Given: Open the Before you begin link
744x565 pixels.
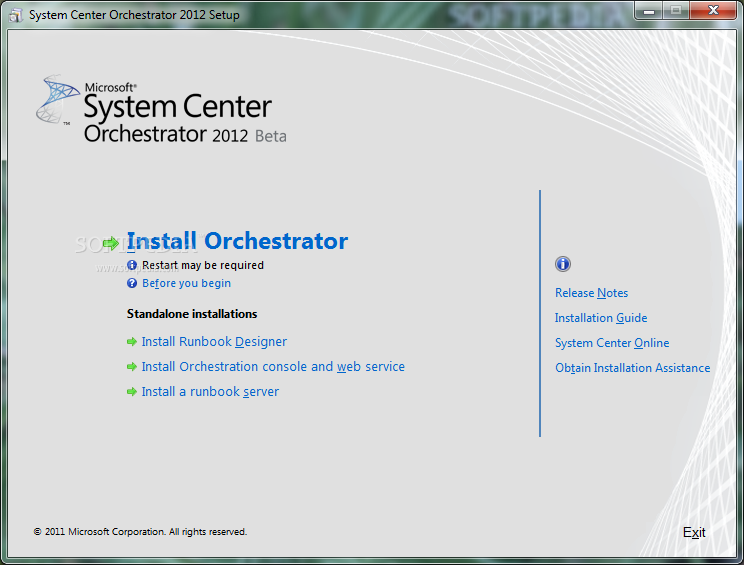Looking at the screenshot, I should pos(186,283).
